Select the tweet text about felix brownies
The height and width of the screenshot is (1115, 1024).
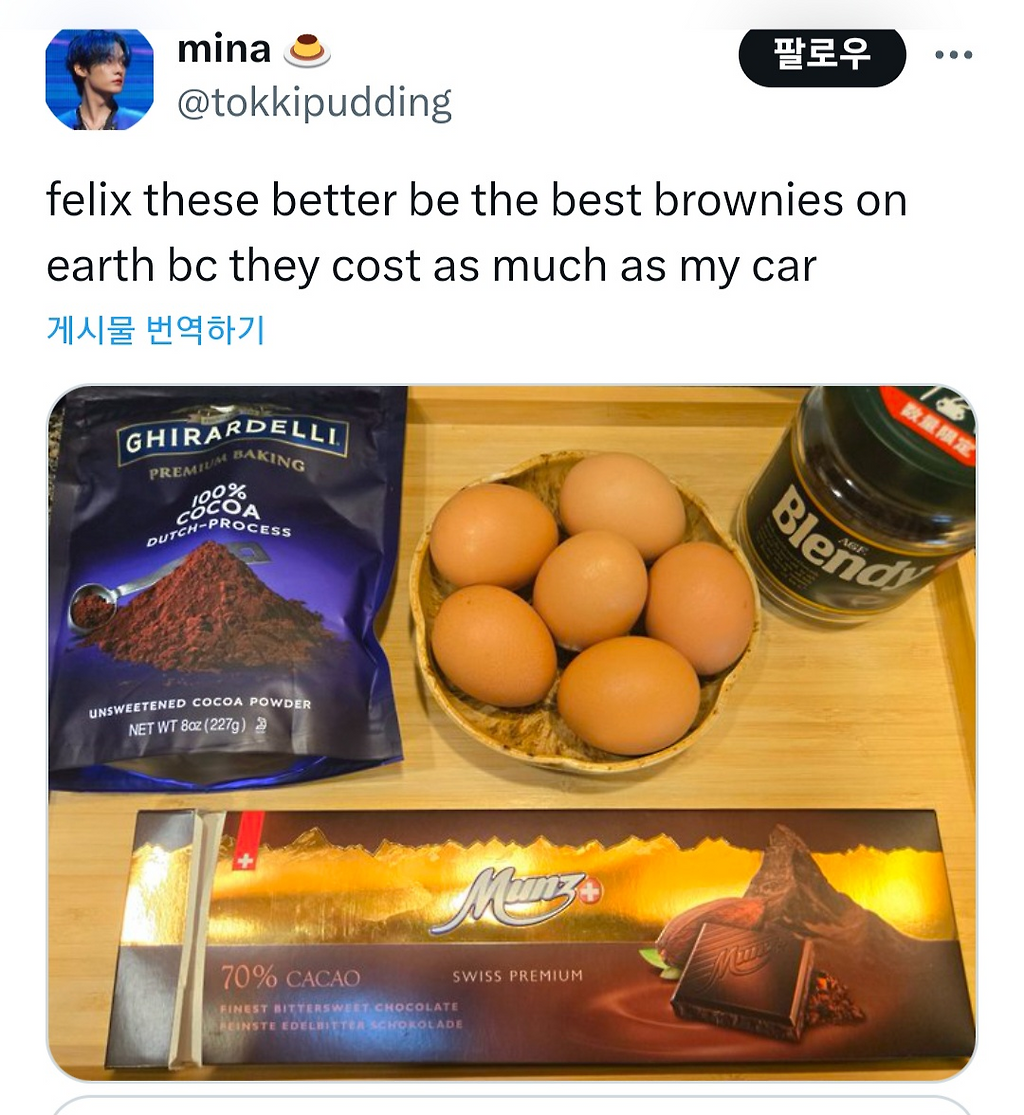(476, 233)
